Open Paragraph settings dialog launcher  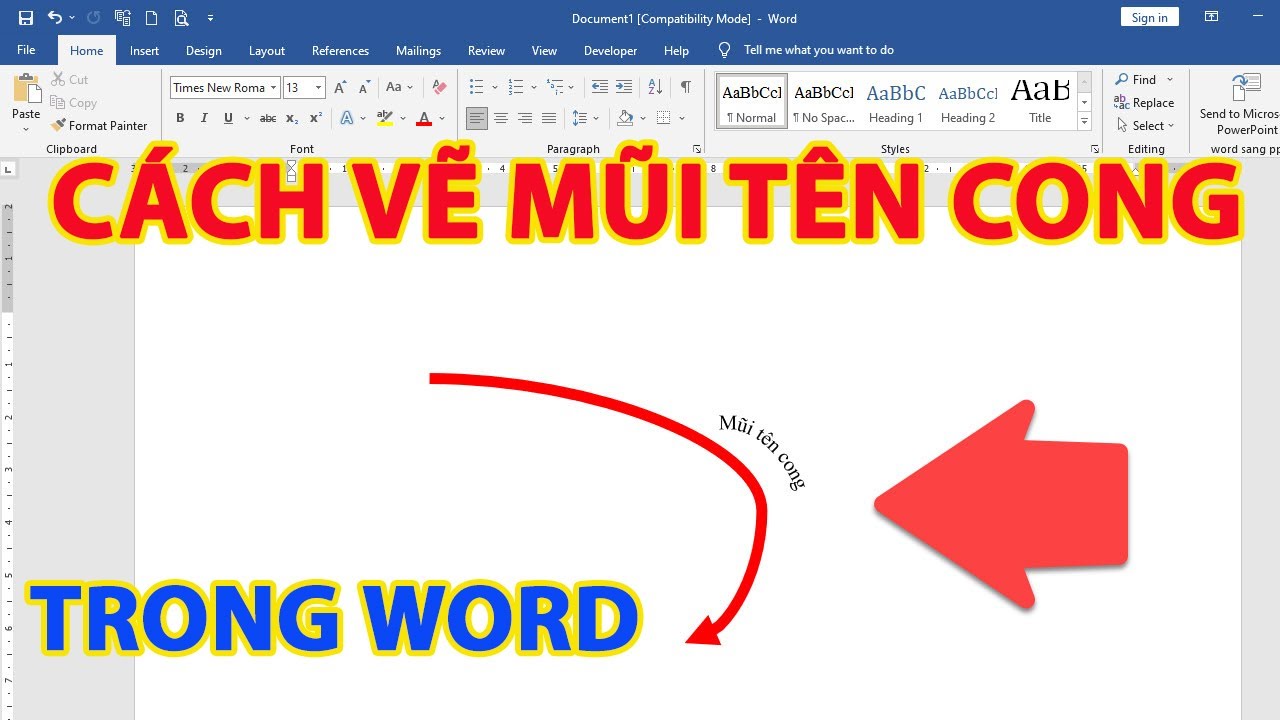click(x=697, y=149)
